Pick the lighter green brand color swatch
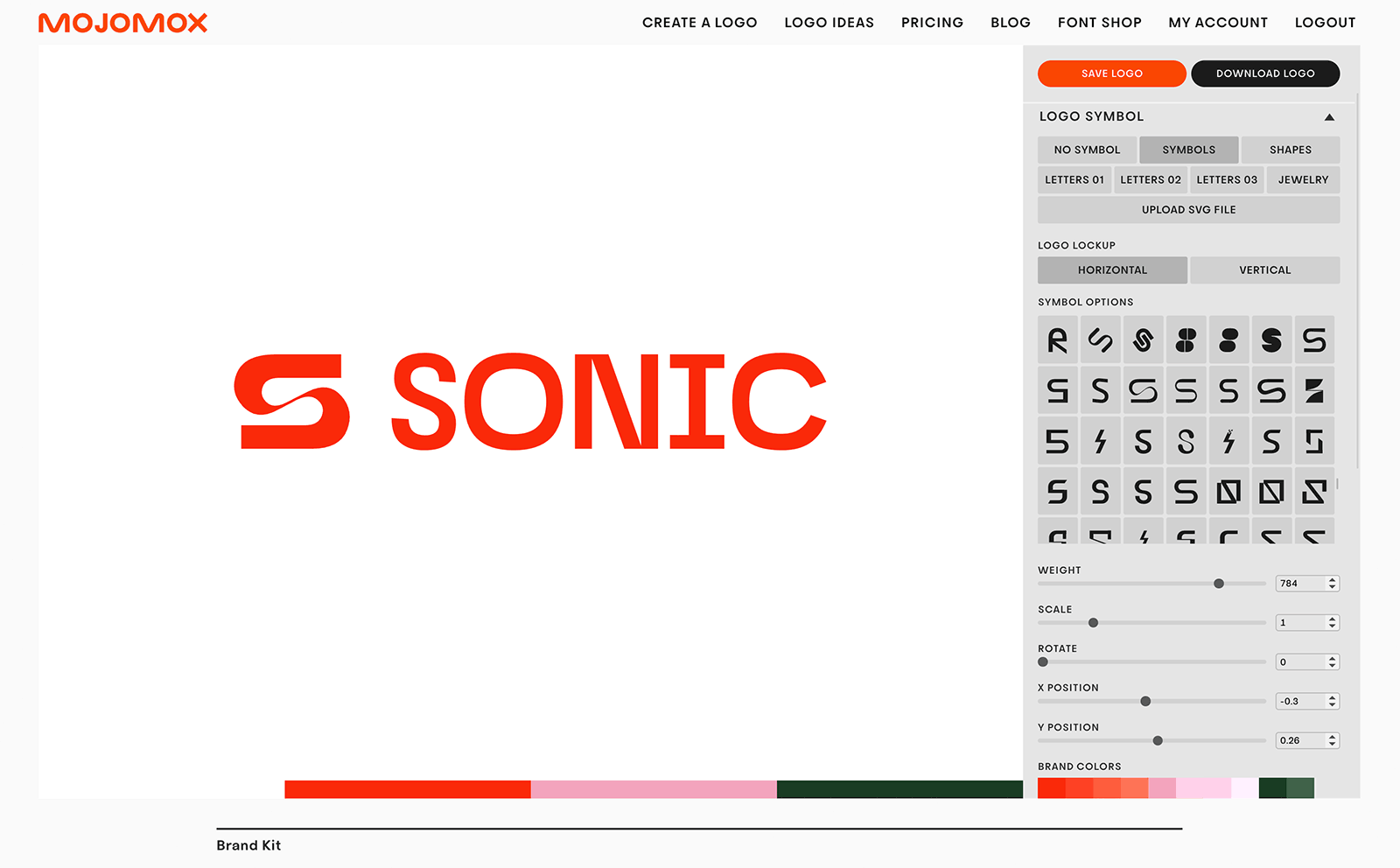The width and height of the screenshot is (1400, 868). click(x=1300, y=787)
